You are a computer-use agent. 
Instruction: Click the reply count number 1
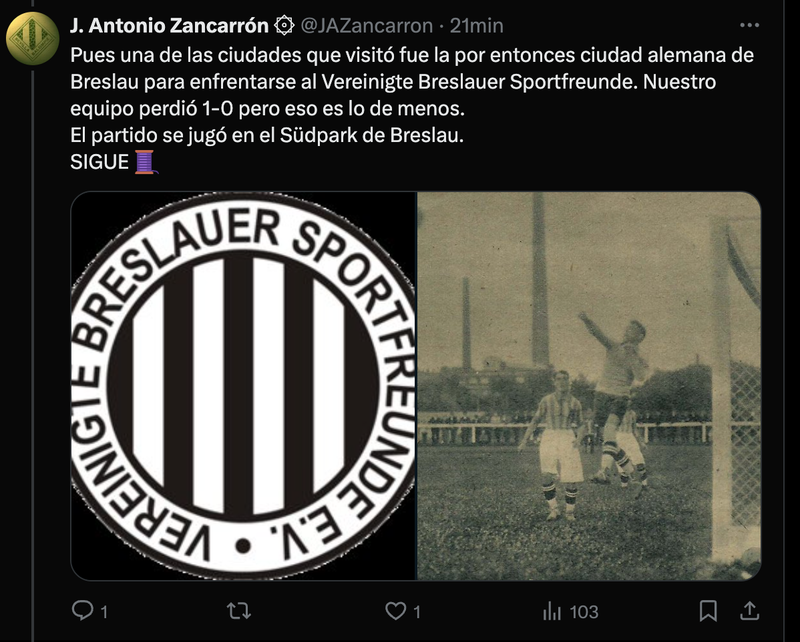[104, 611]
